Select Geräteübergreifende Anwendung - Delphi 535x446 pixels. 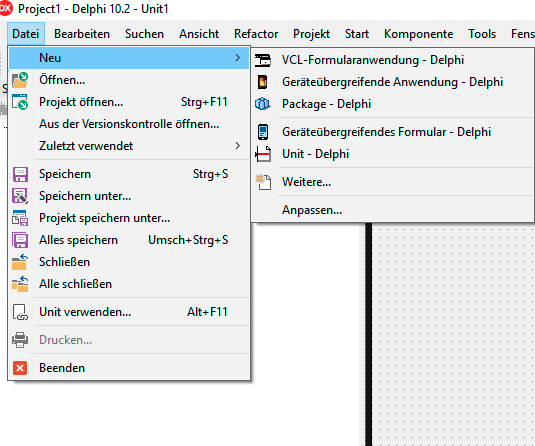point(393,82)
